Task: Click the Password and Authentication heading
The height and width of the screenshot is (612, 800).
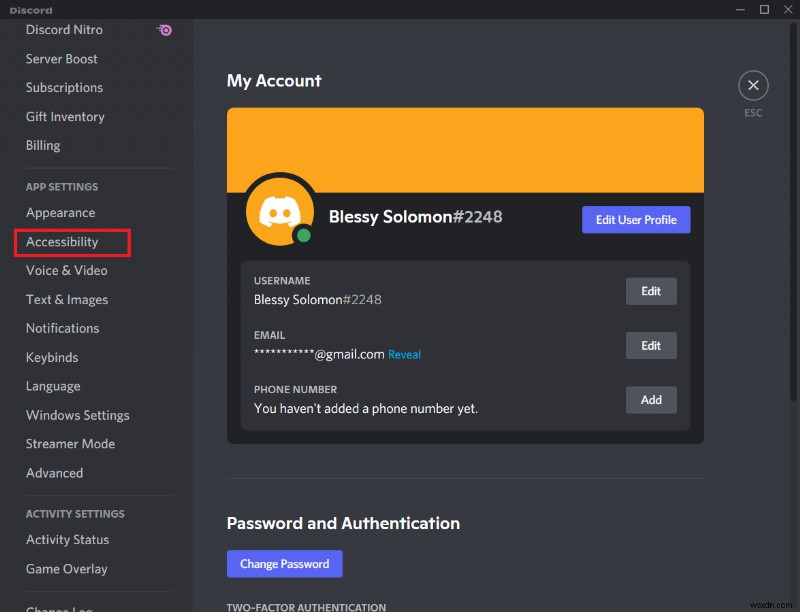Action: point(343,523)
